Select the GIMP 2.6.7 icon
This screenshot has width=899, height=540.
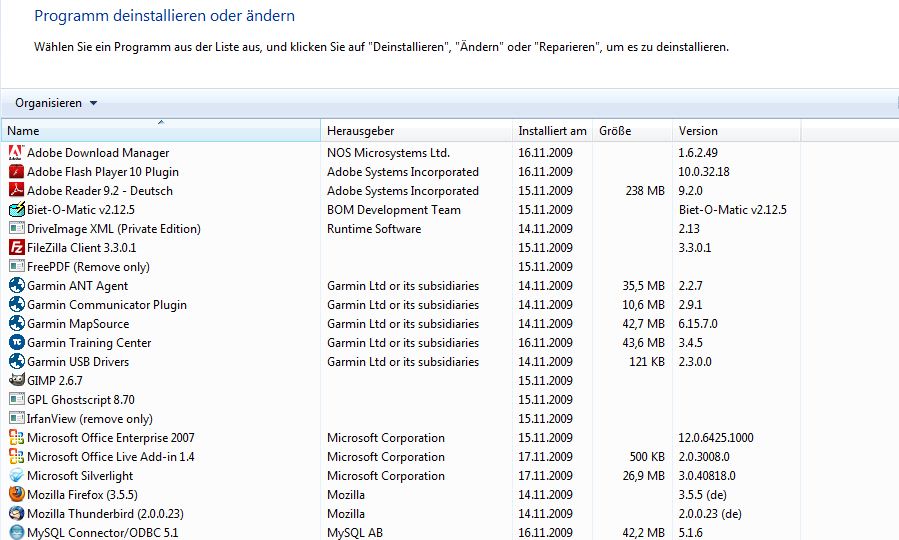click(16, 381)
